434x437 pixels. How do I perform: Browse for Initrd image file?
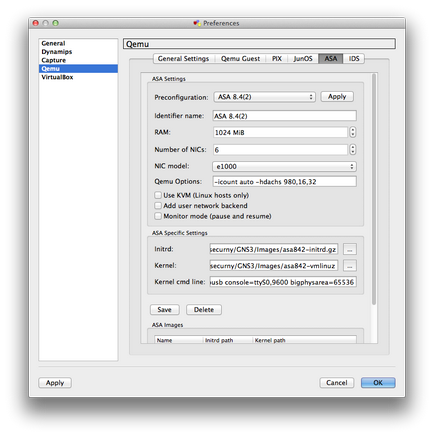[x=350, y=249]
